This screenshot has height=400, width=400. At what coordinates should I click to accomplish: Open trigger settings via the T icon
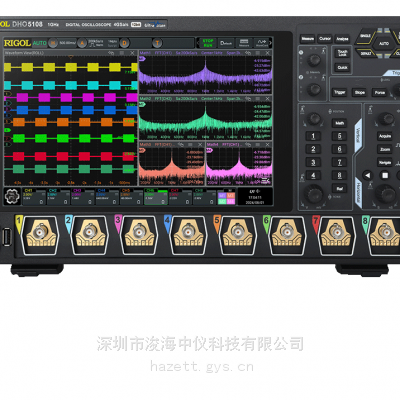pyautogui.click(x=157, y=43)
